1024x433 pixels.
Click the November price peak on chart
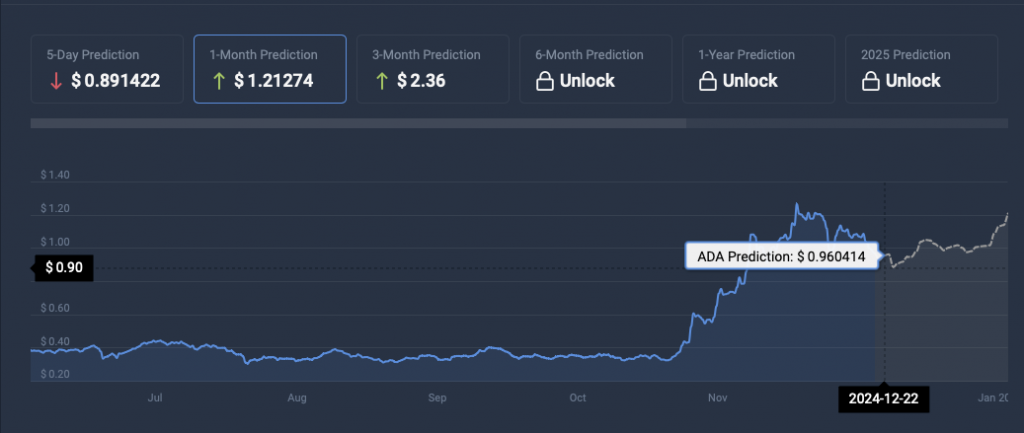coord(797,204)
